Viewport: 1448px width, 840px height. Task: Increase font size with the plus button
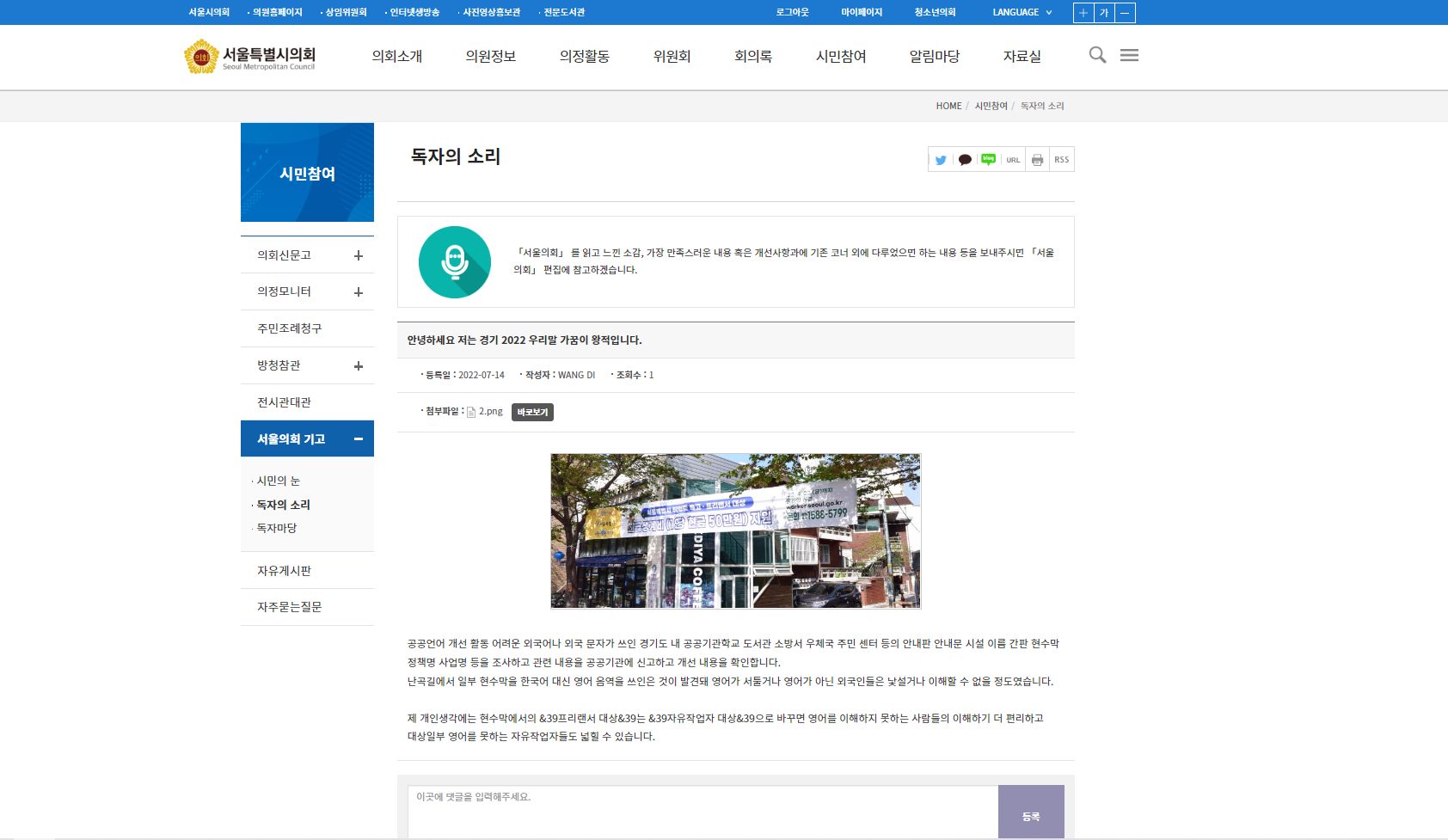click(x=1083, y=13)
